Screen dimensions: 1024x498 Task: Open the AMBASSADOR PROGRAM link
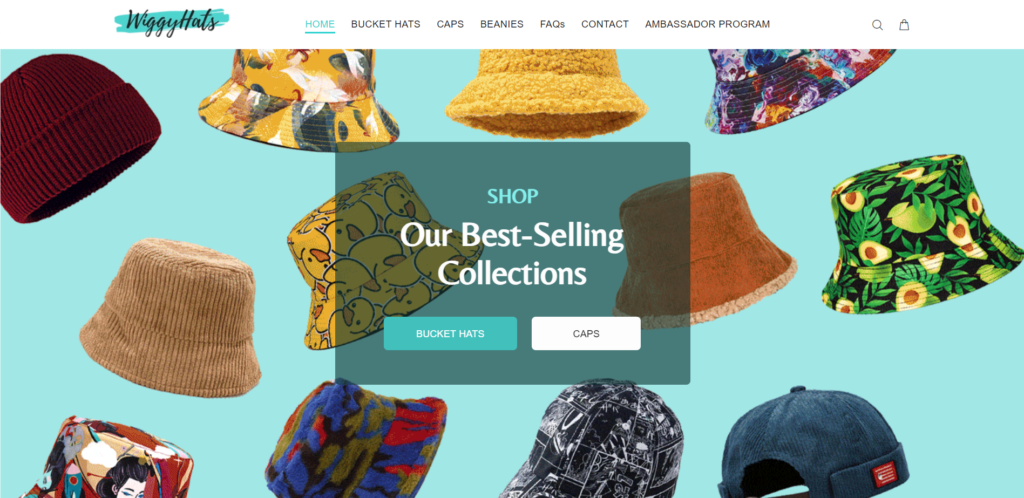coord(707,24)
